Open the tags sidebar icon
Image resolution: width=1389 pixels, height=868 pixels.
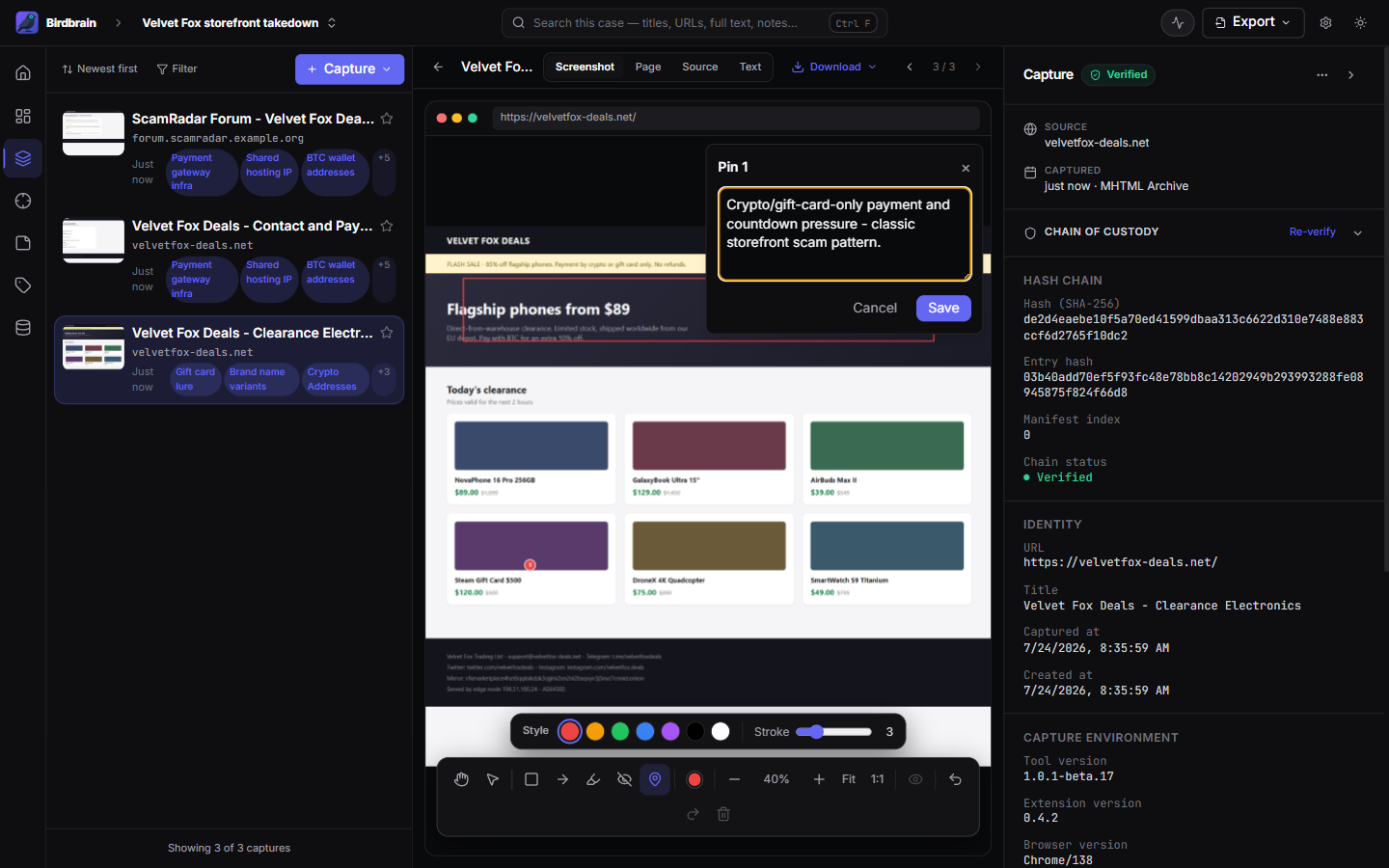point(23,285)
